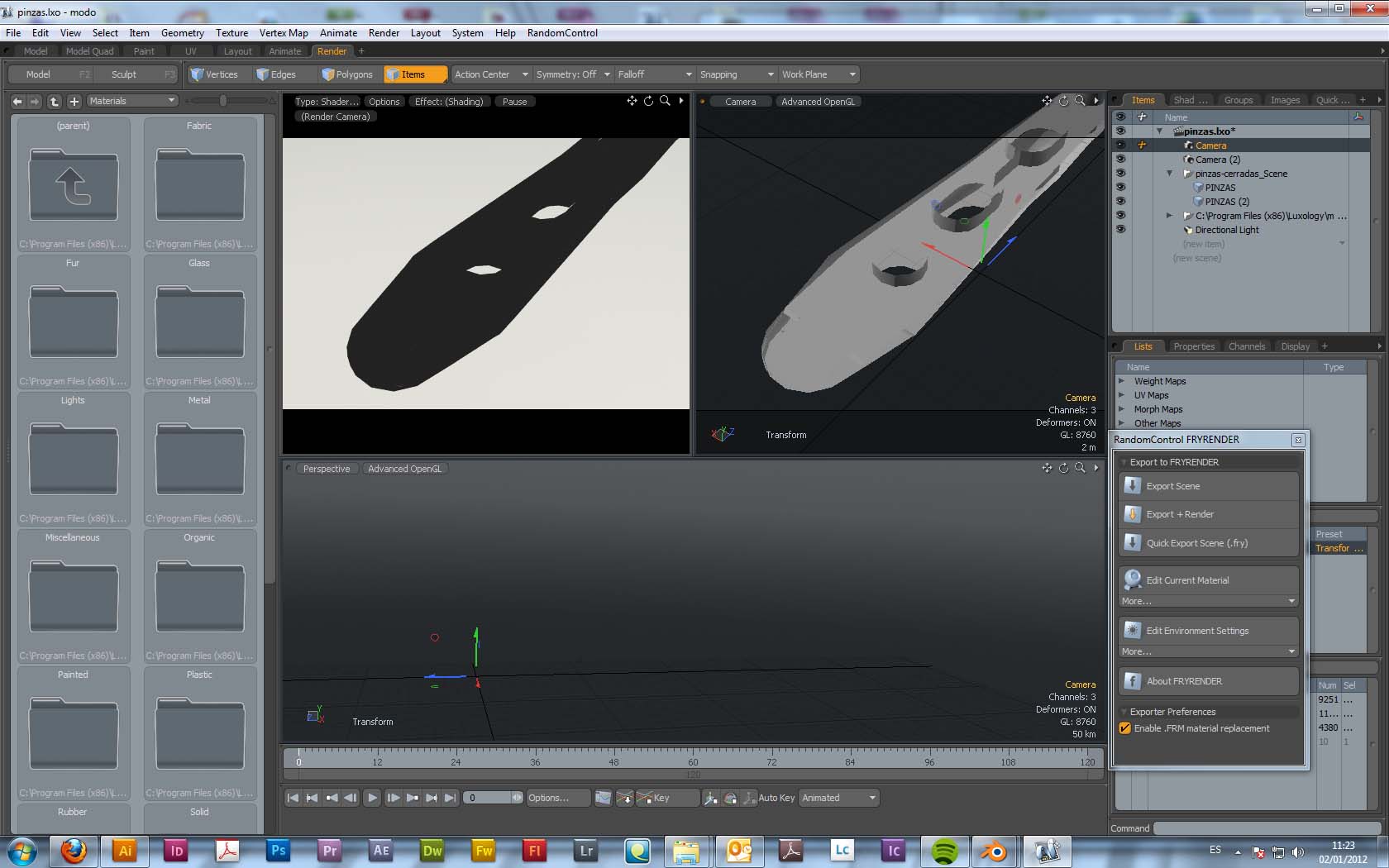Click the Export Scene icon in FRYRENDER panel
The width and height of the screenshot is (1389, 868).
click(x=1133, y=486)
